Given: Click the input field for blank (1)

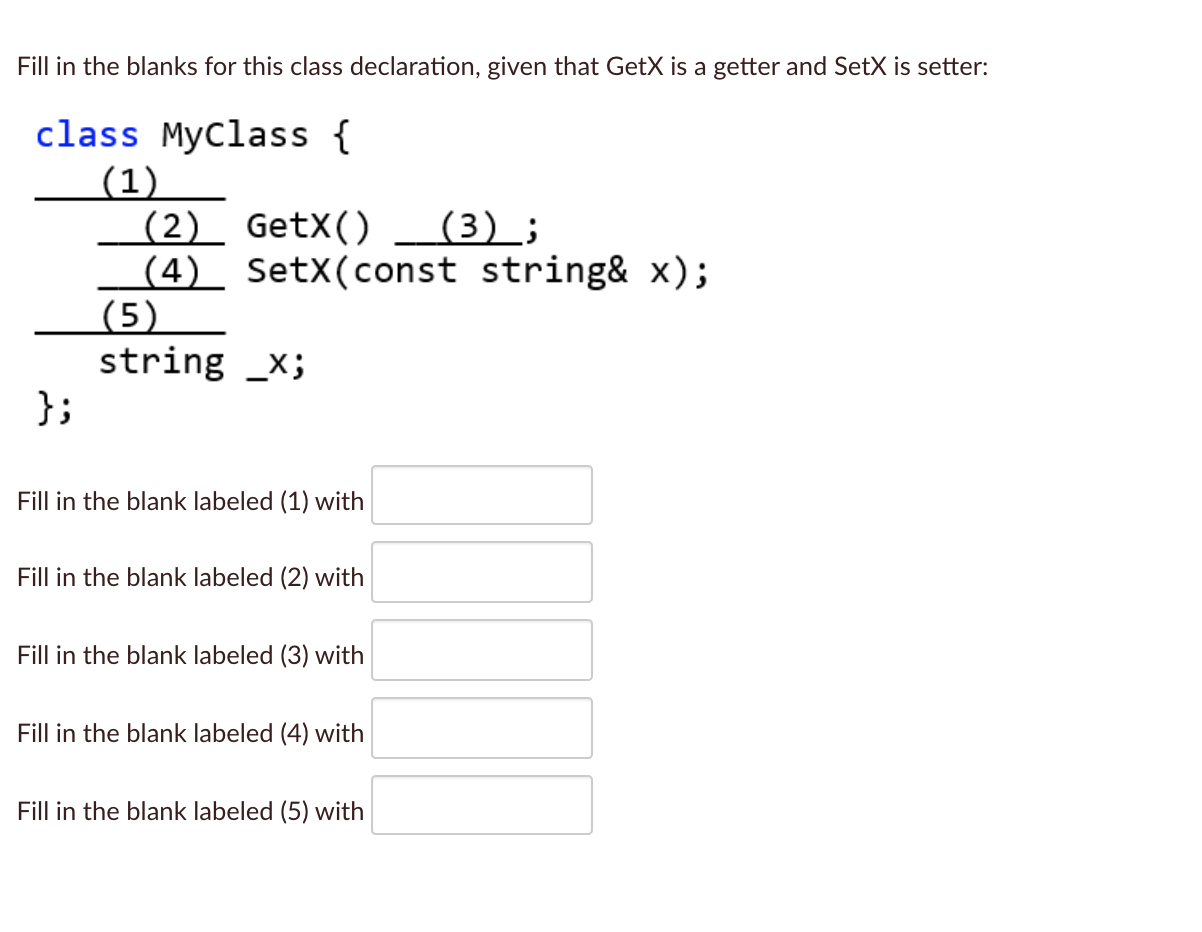Looking at the screenshot, I should (481, 494).
